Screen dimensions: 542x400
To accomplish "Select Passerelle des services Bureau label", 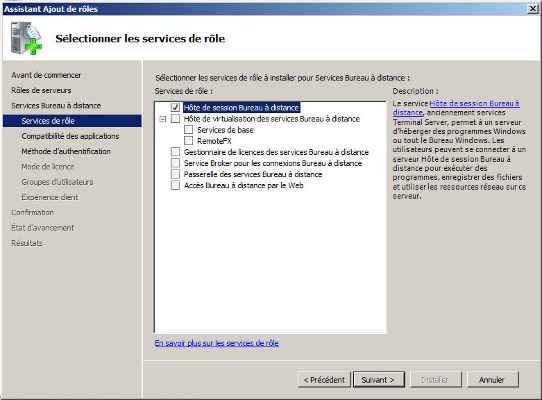I will (253, 174).
